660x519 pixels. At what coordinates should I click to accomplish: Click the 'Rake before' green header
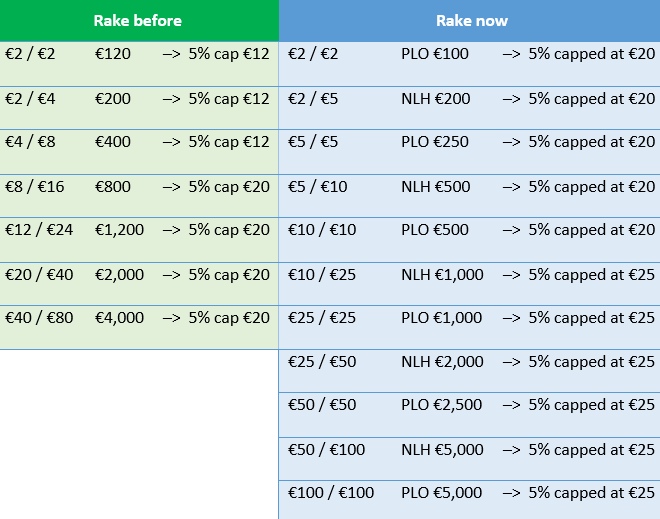[138, 20]
